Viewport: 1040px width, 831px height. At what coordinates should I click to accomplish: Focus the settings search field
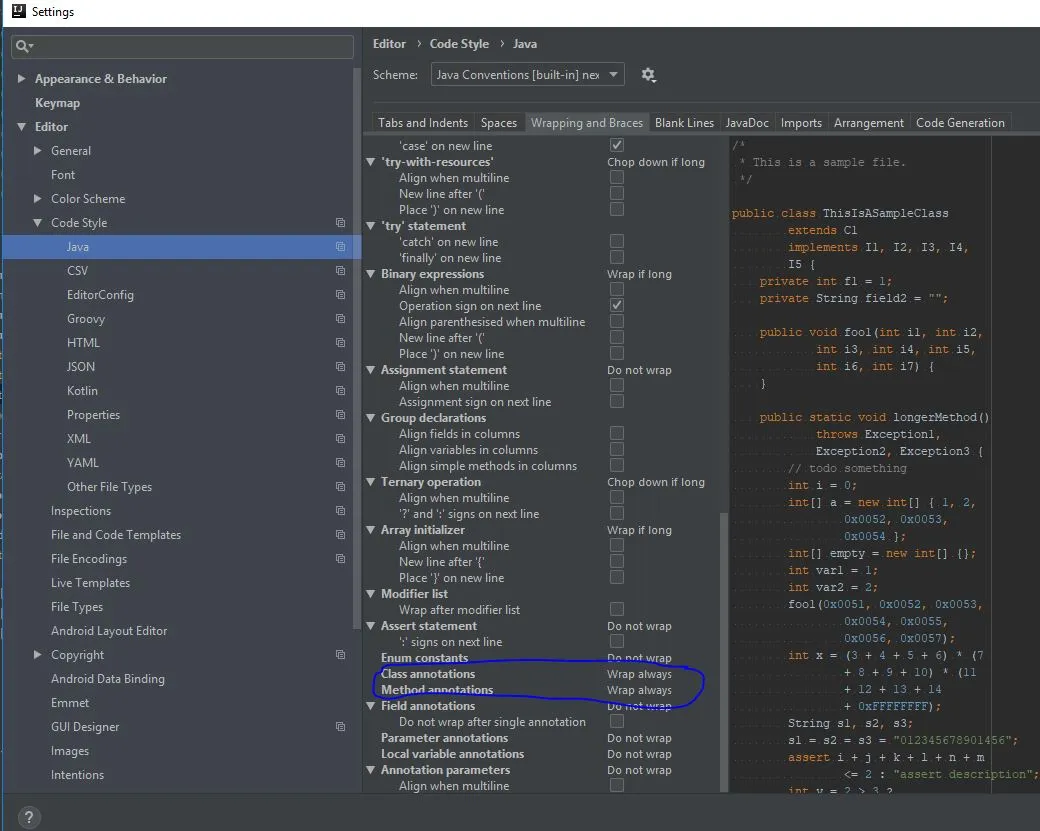pos(190,47)
